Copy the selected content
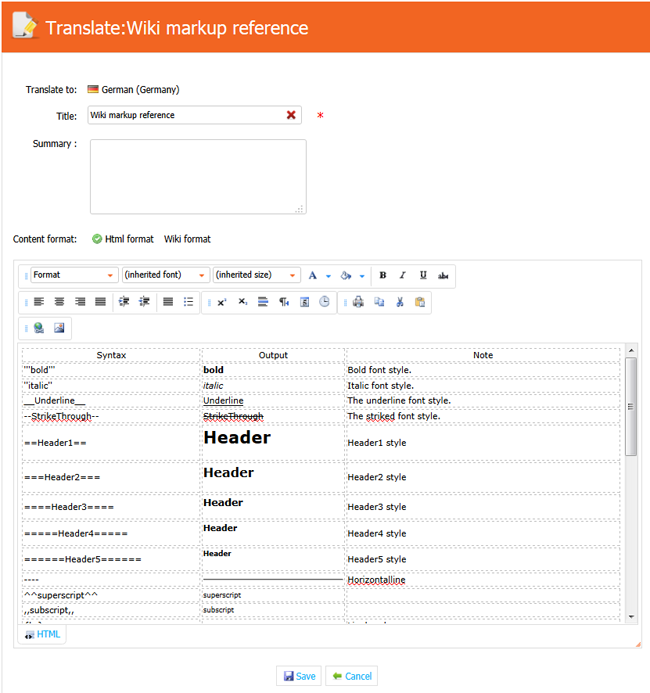Screen dimensions: 650x693 (x=379, y=302)
